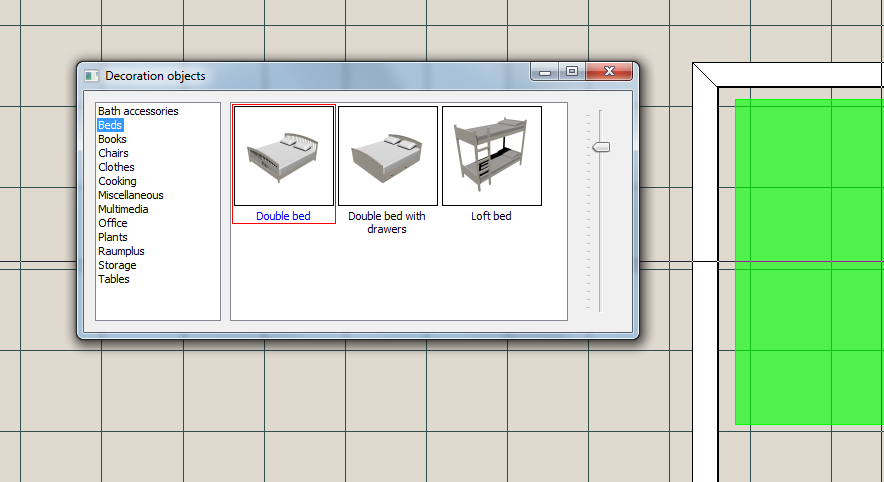884x482 pixels.
Task: Open the Raumplus category
Action: pyautogui.click(x=121, y=251)
